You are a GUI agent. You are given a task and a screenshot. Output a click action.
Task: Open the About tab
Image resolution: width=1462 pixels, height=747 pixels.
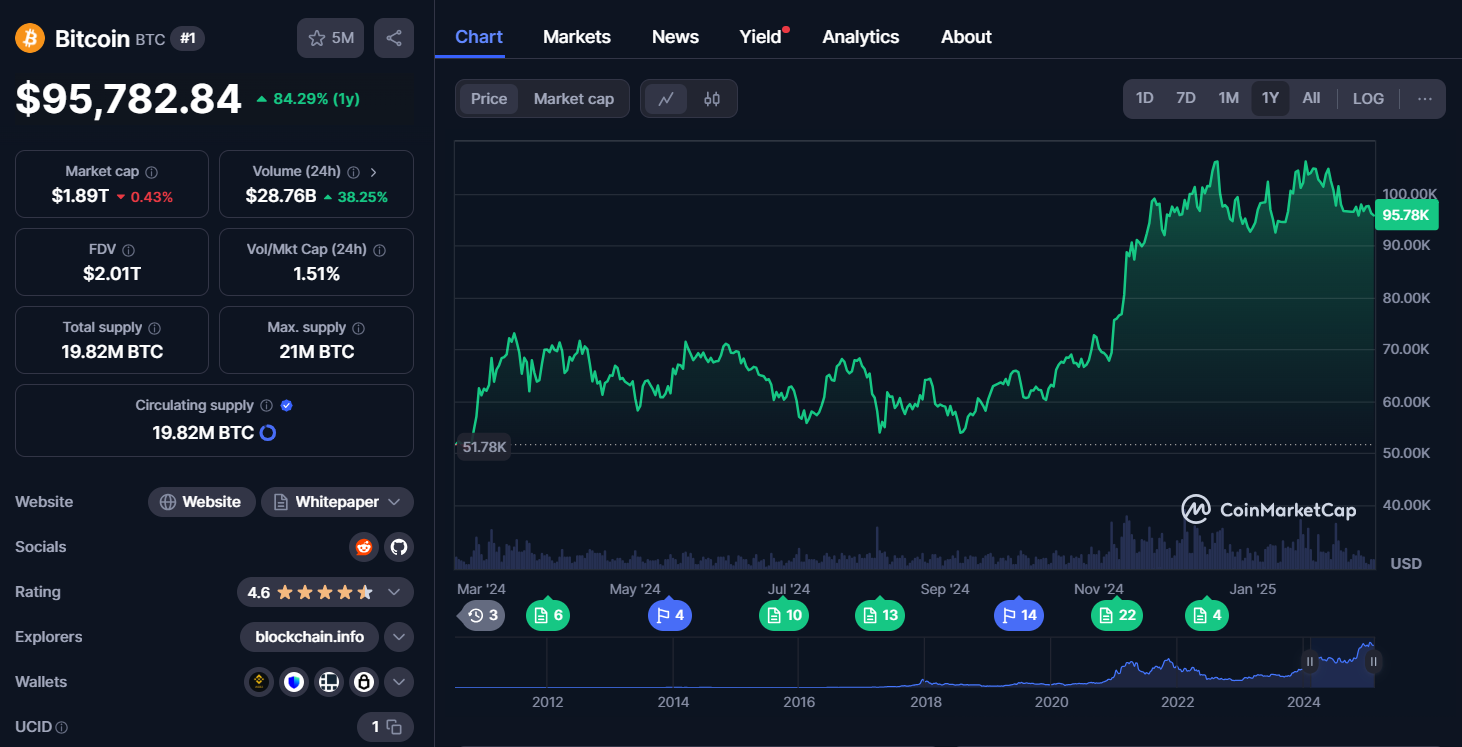966,37
